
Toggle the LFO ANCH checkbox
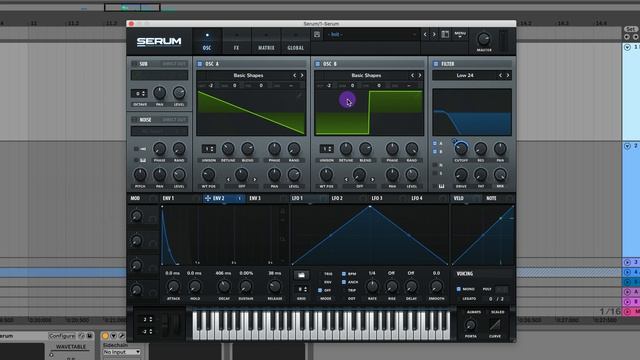click(x=344, y=282)
